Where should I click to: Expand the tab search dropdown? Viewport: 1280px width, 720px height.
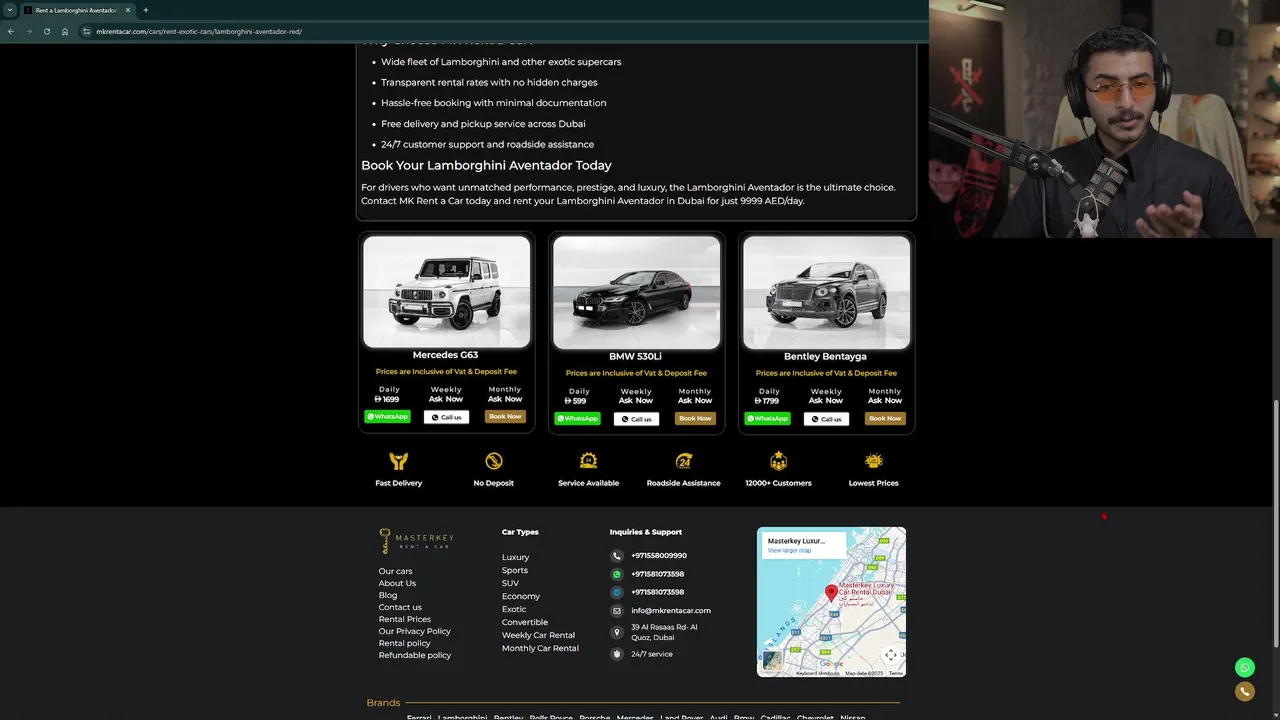9,10
